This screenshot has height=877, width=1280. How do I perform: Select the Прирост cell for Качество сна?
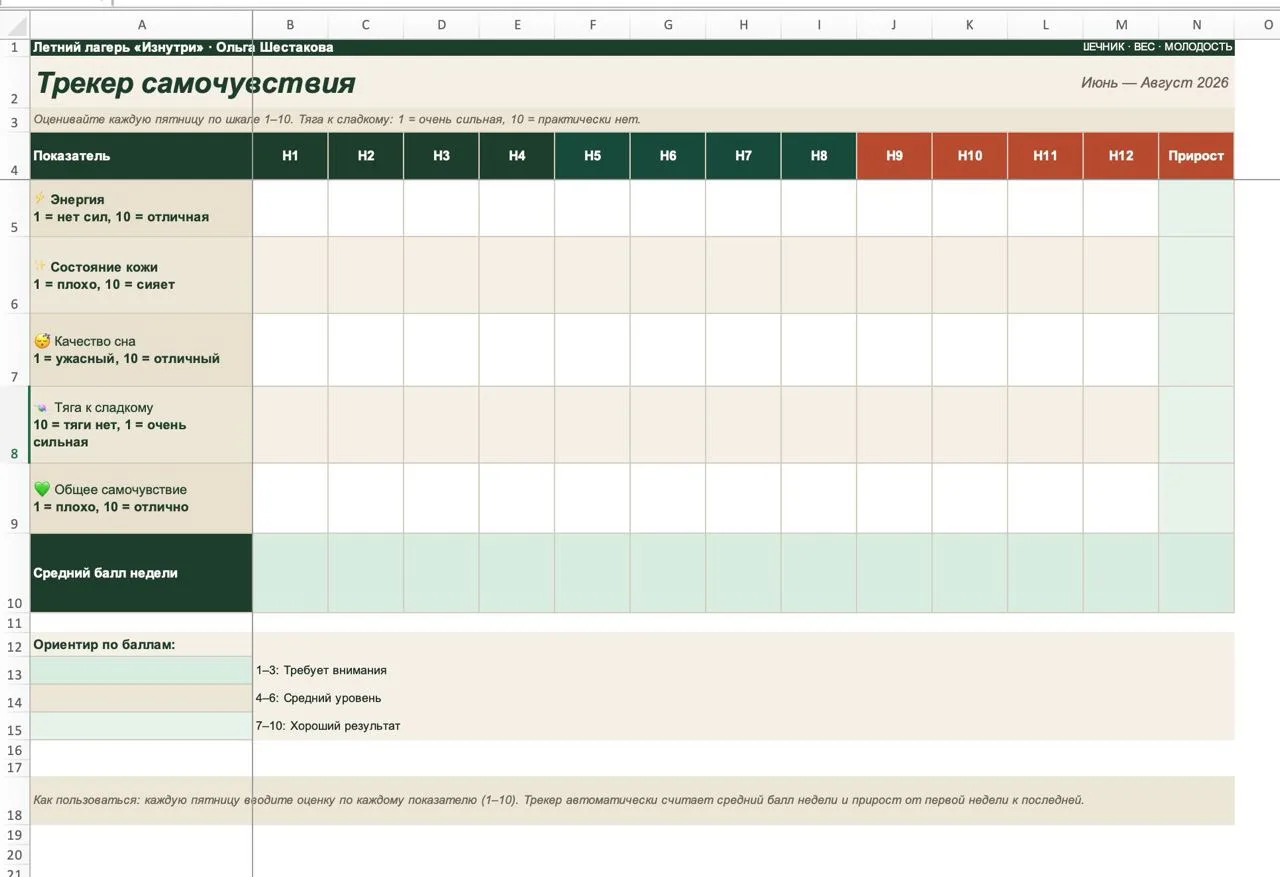click(x=1196, y=350)
